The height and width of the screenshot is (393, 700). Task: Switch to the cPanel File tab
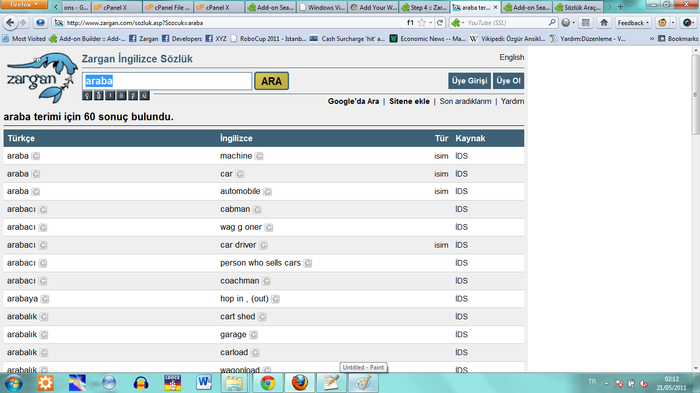tap(168, 7)
